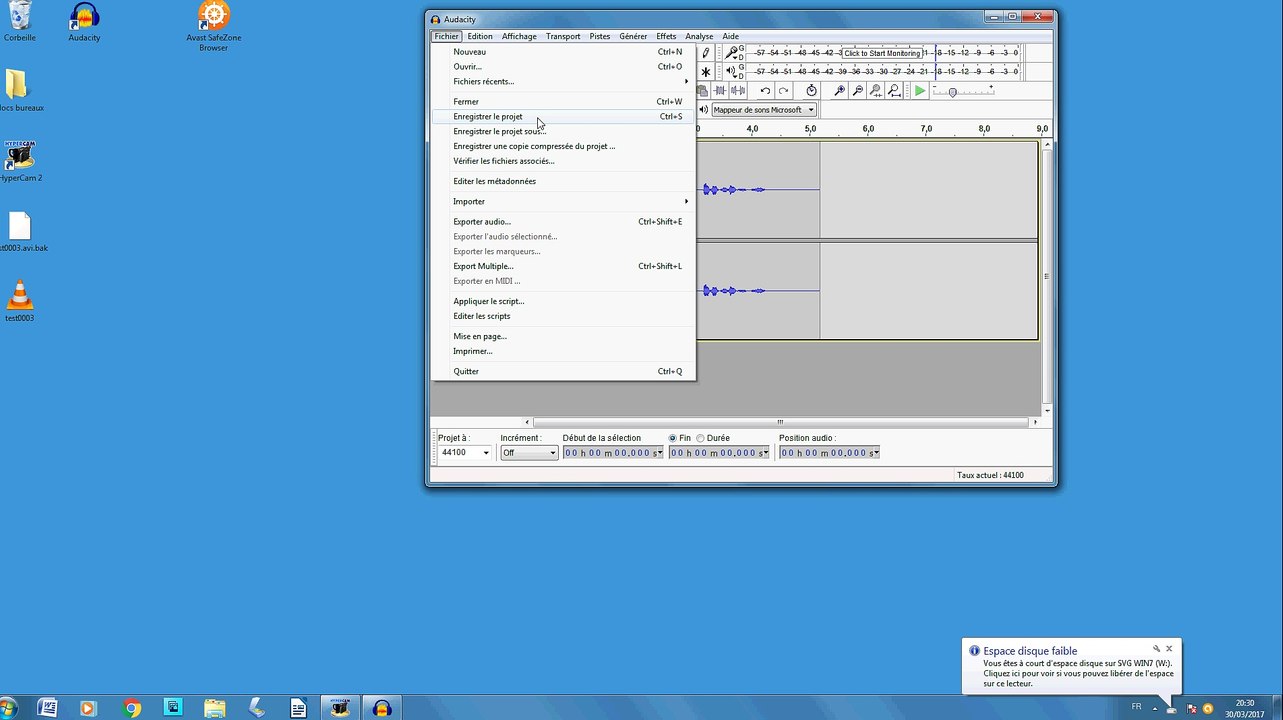The width and height of the screenshot is (1283, 720).
Task: Choose Enregistrer le projet
Action: click(x=563, y=117)
